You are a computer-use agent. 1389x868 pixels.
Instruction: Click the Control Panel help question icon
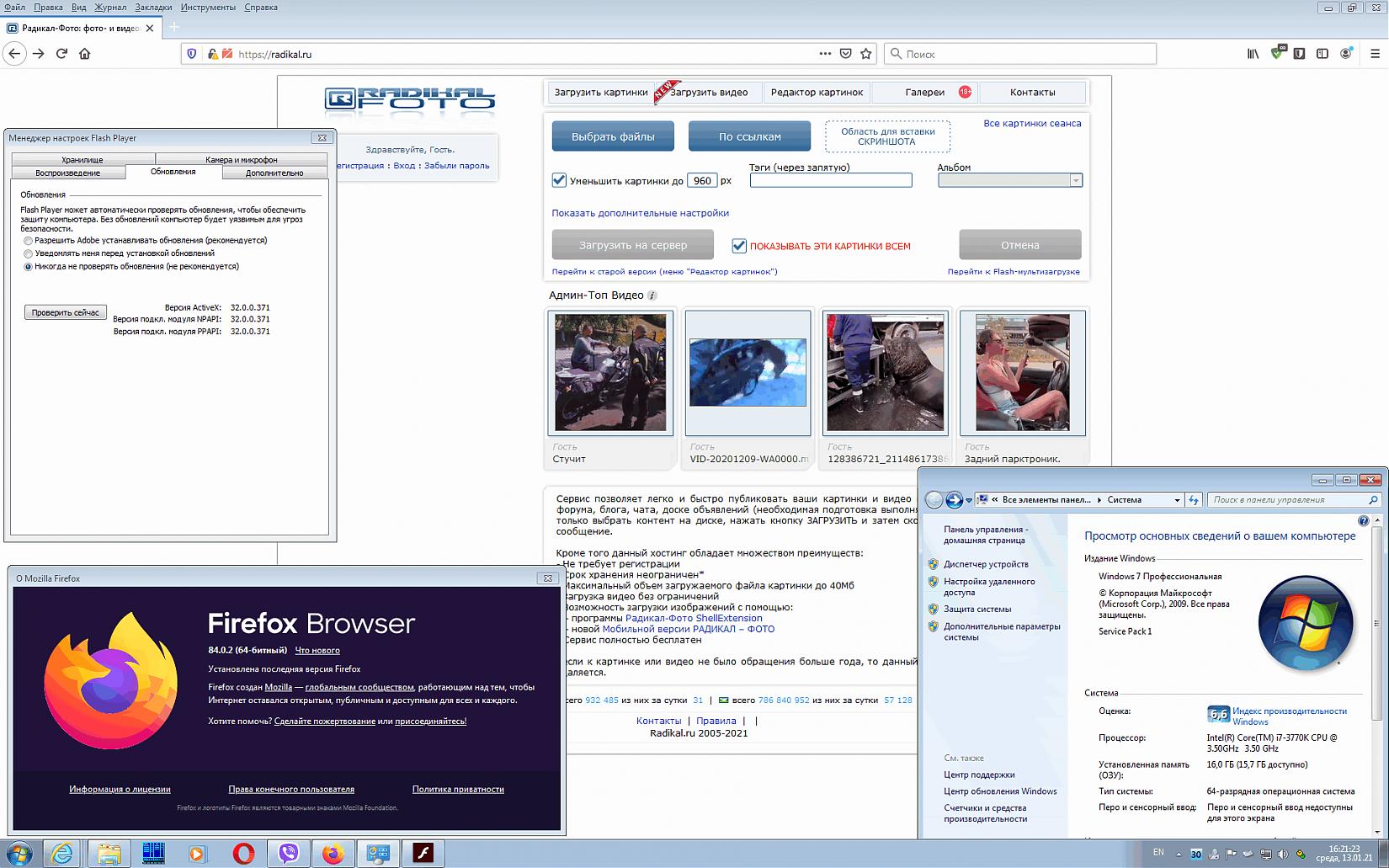click(1363, 521)
